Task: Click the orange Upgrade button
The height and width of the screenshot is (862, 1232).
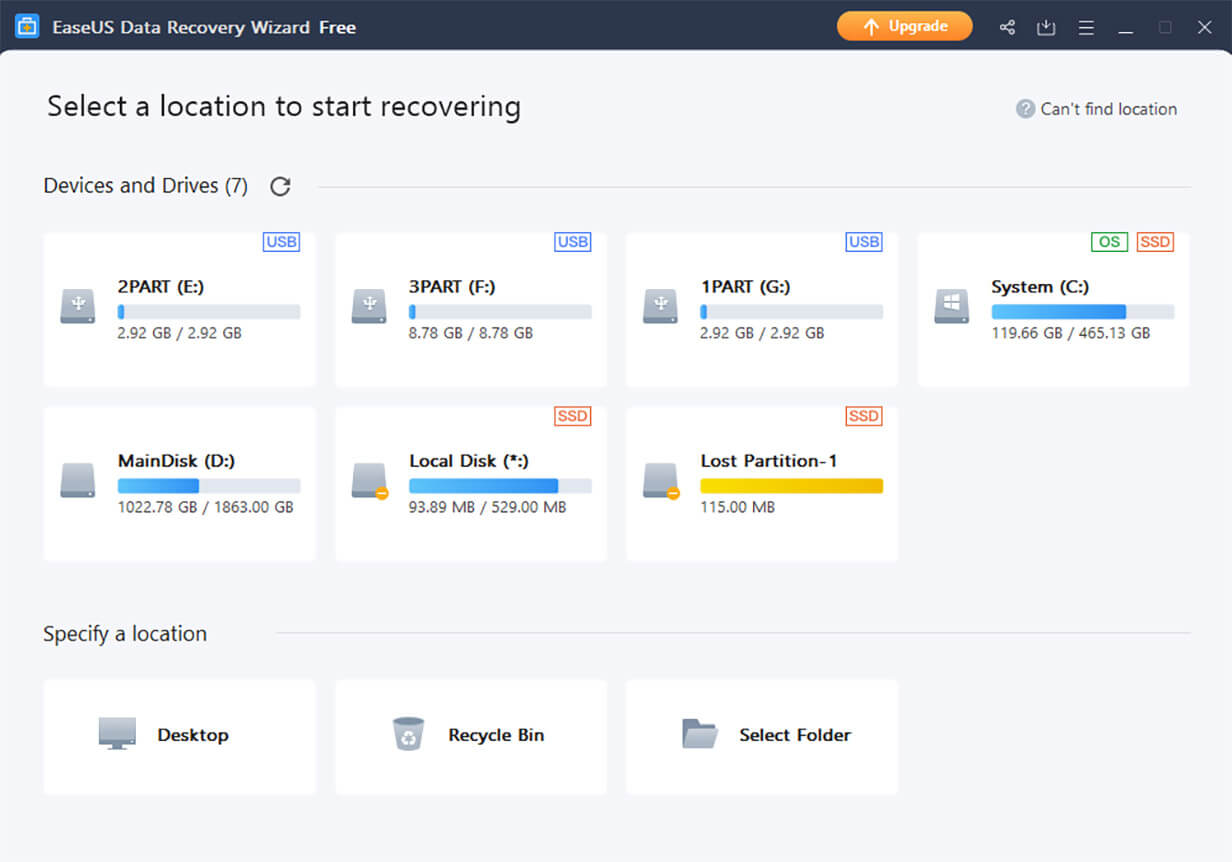Action: point(904,27)
